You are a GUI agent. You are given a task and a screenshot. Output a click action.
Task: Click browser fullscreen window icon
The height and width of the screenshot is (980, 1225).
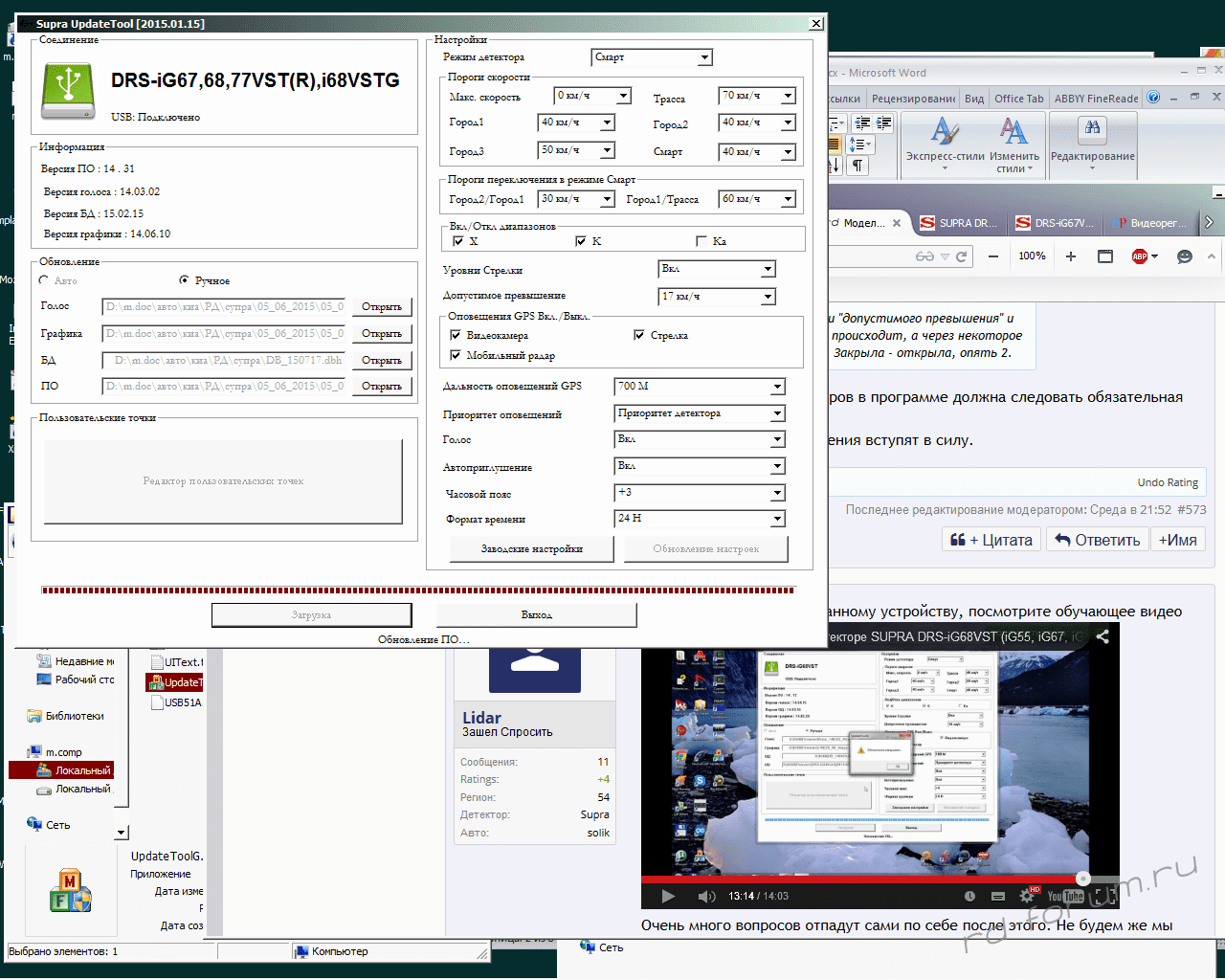point(1105,256)
